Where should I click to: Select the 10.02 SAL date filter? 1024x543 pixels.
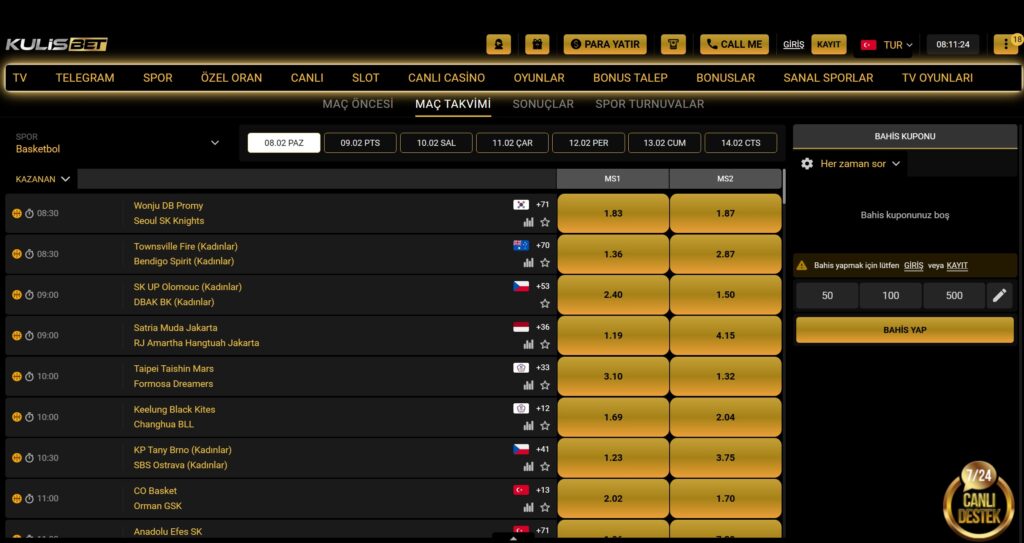[436, 143]
